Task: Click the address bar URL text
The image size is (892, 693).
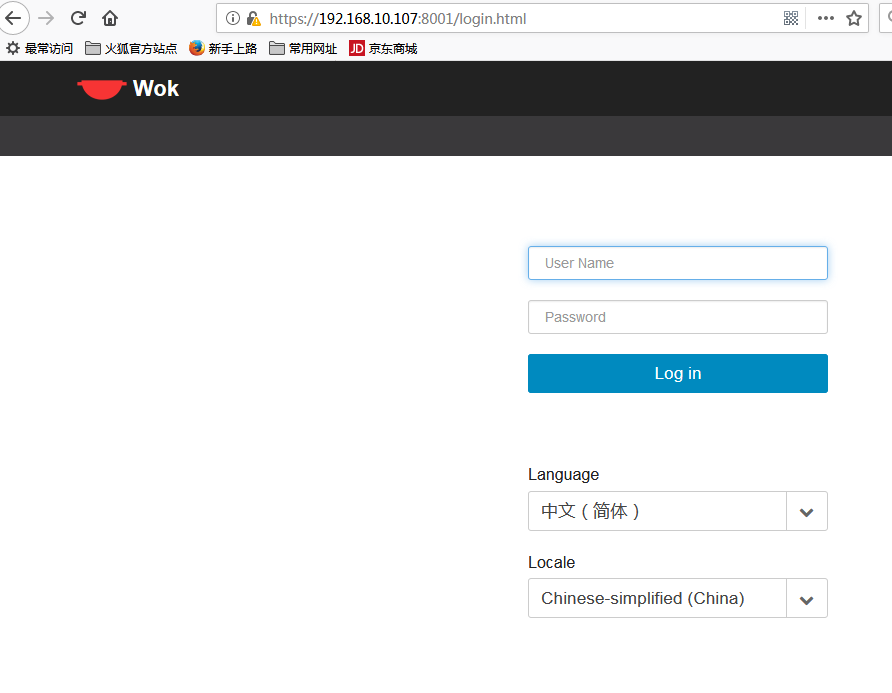Action: [398, 19]
